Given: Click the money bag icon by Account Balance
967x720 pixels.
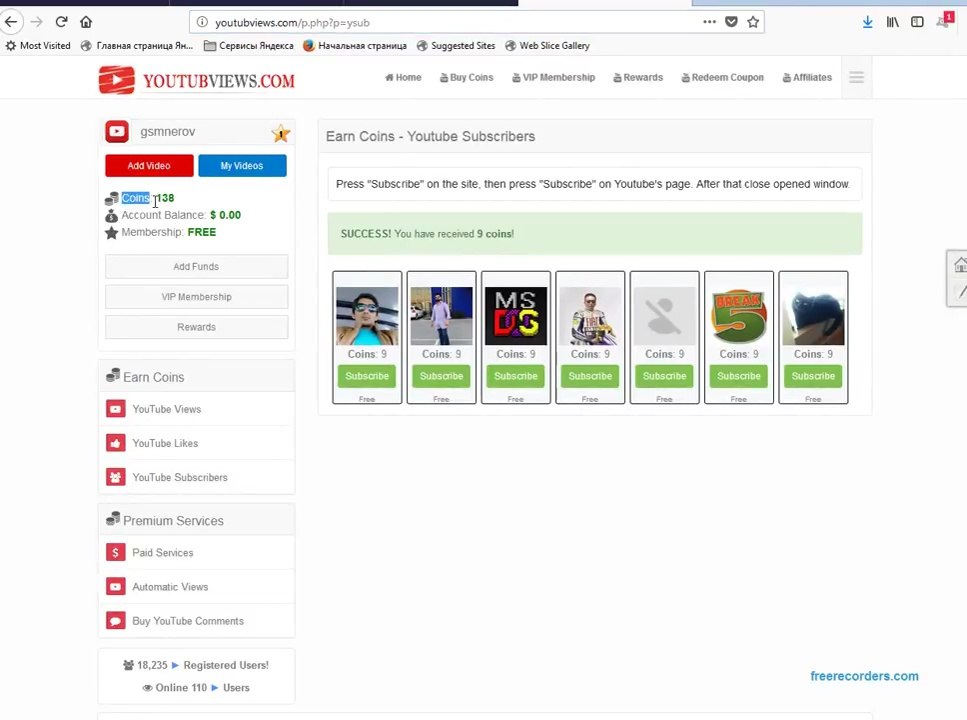Looking at the screenshot, I should (112, 215).
